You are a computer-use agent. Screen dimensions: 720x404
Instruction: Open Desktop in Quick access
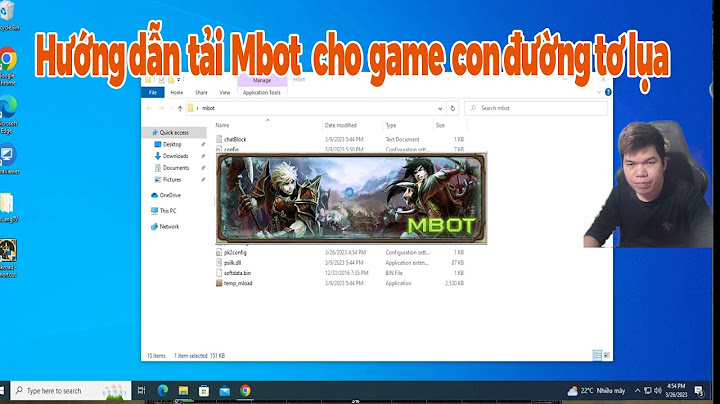point(172,144)
